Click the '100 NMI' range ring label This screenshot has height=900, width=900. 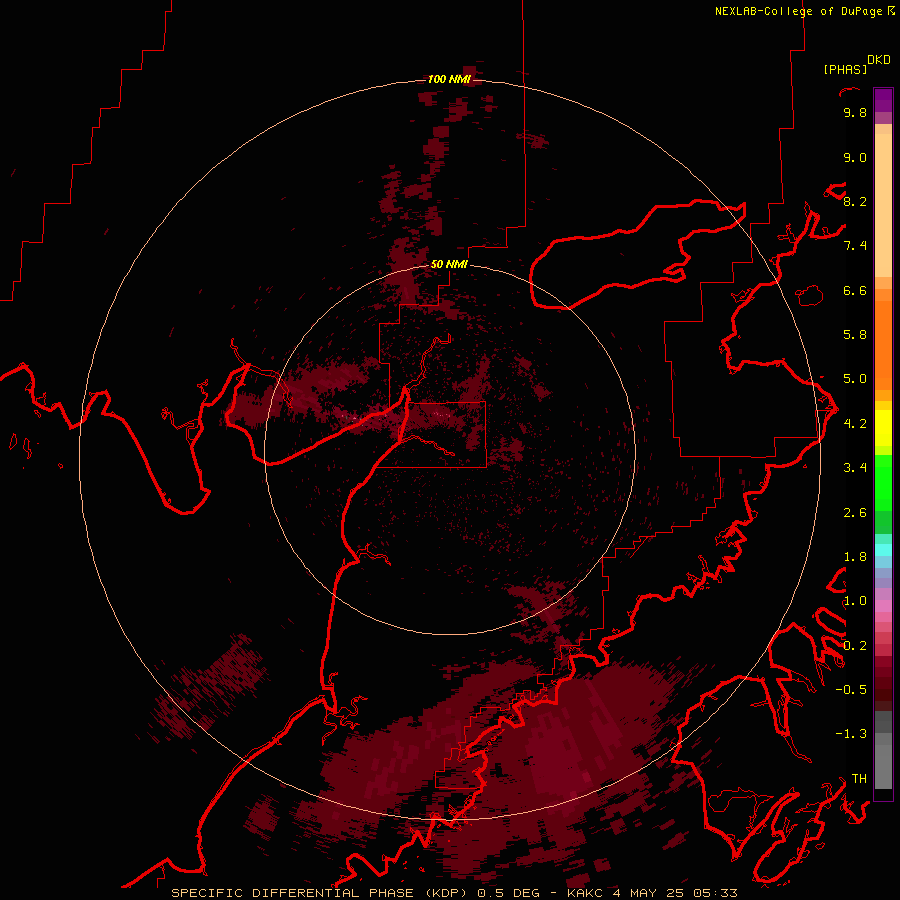tap(449, 79)
